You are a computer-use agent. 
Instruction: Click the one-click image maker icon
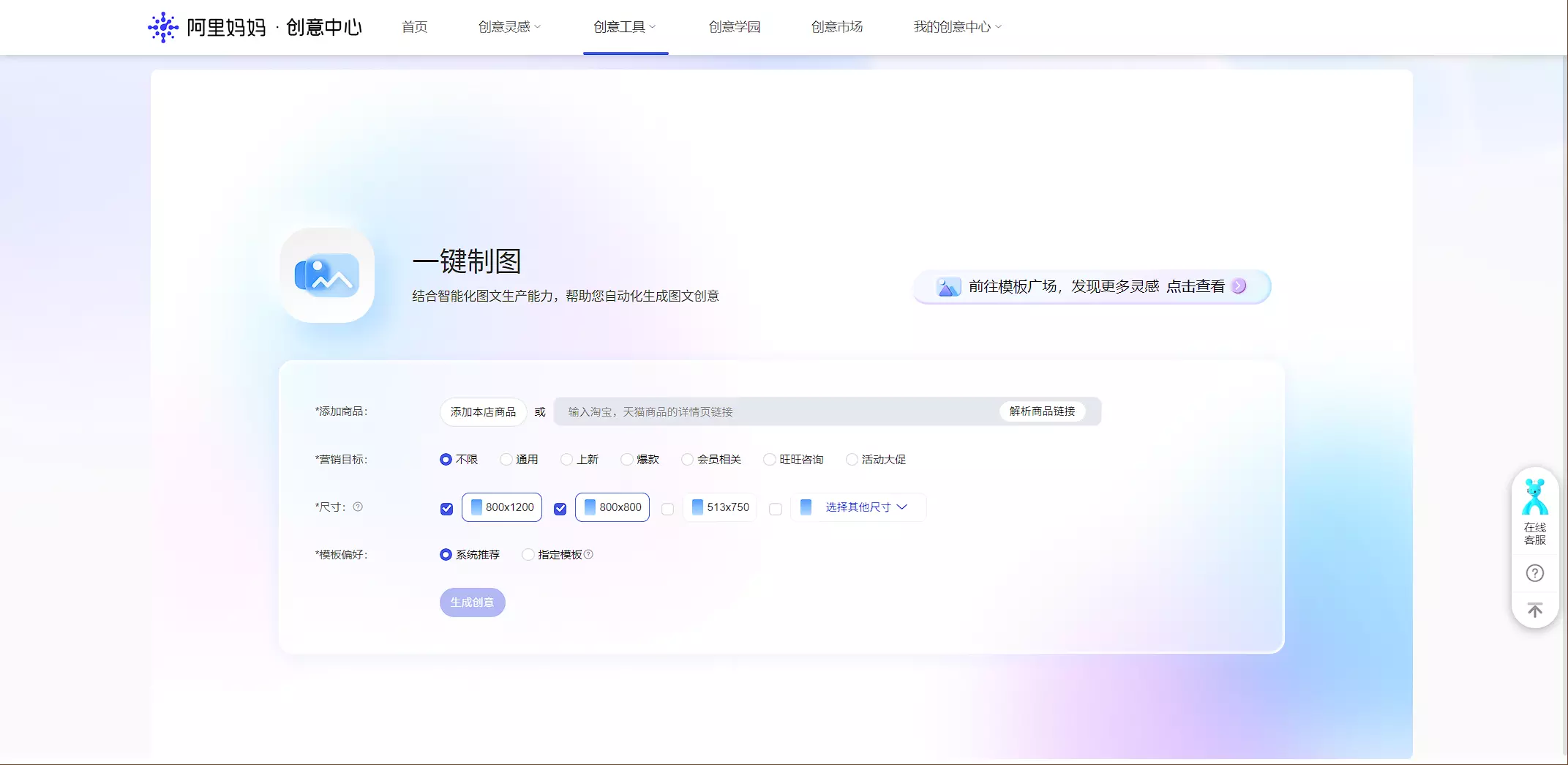pos(327,275)
